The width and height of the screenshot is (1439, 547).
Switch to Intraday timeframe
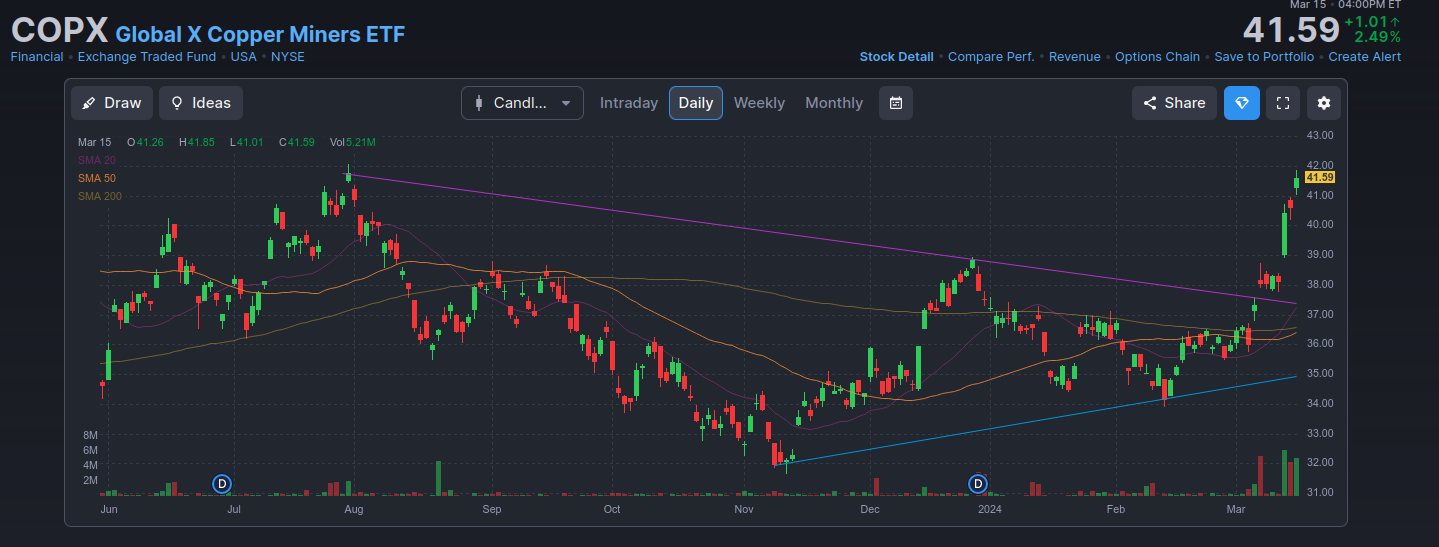click(x=628, y=103)
